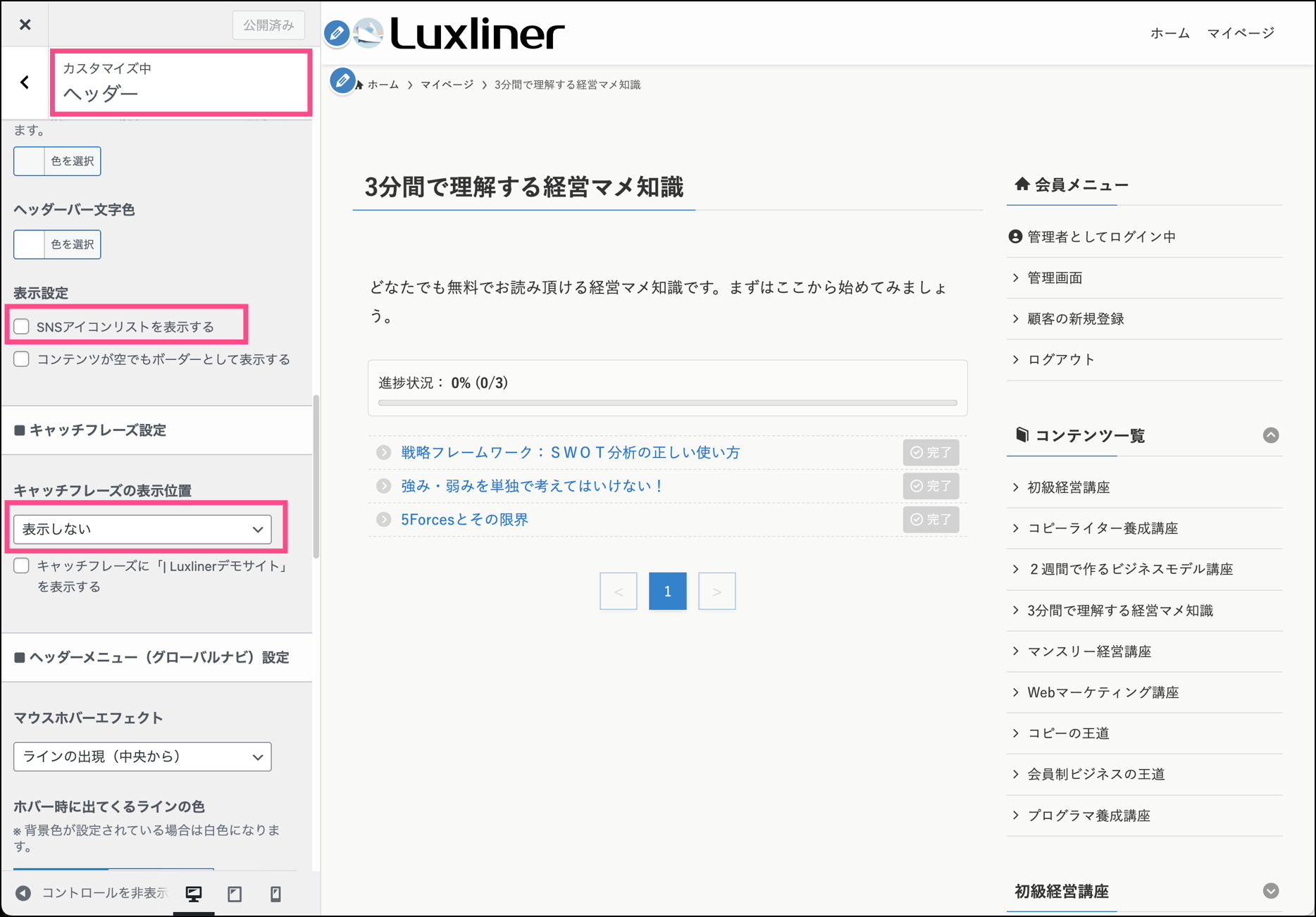Screen dimensions: 1316x917
Task: Switch to desktop preview icon
Action: click(194, 894)
